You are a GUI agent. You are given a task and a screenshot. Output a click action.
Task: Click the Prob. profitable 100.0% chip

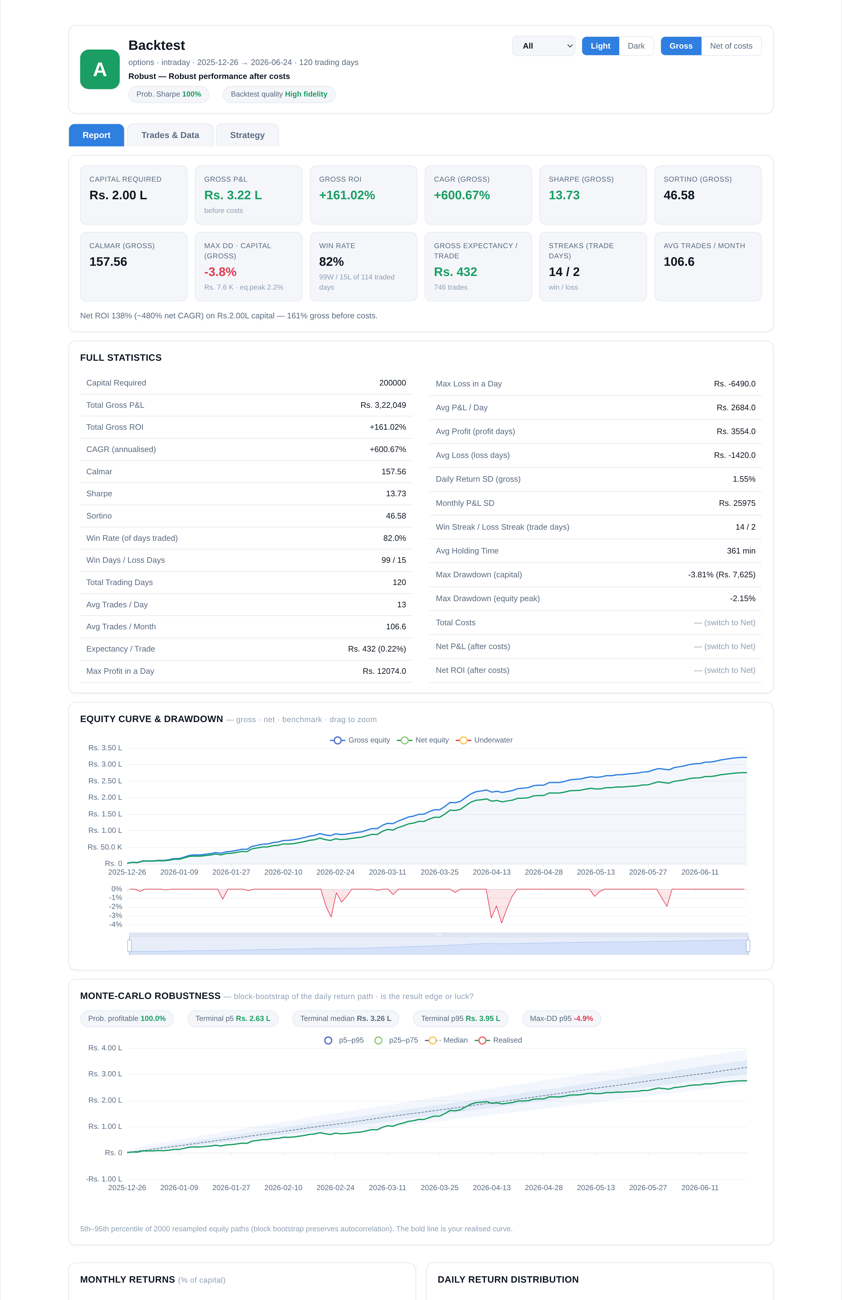click(x=127, y=1018)
